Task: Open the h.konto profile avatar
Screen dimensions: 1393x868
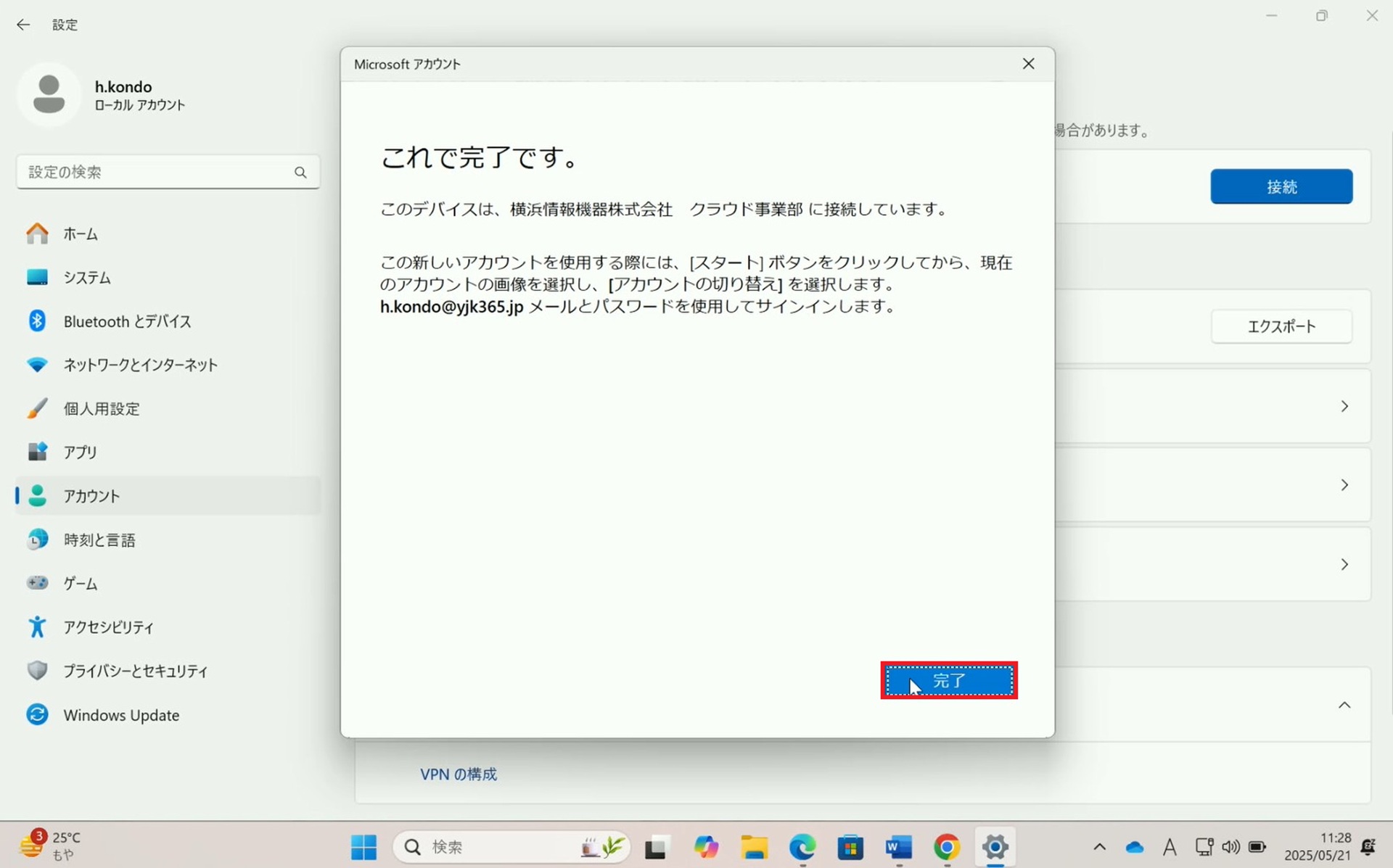Action: coord(49,94)
